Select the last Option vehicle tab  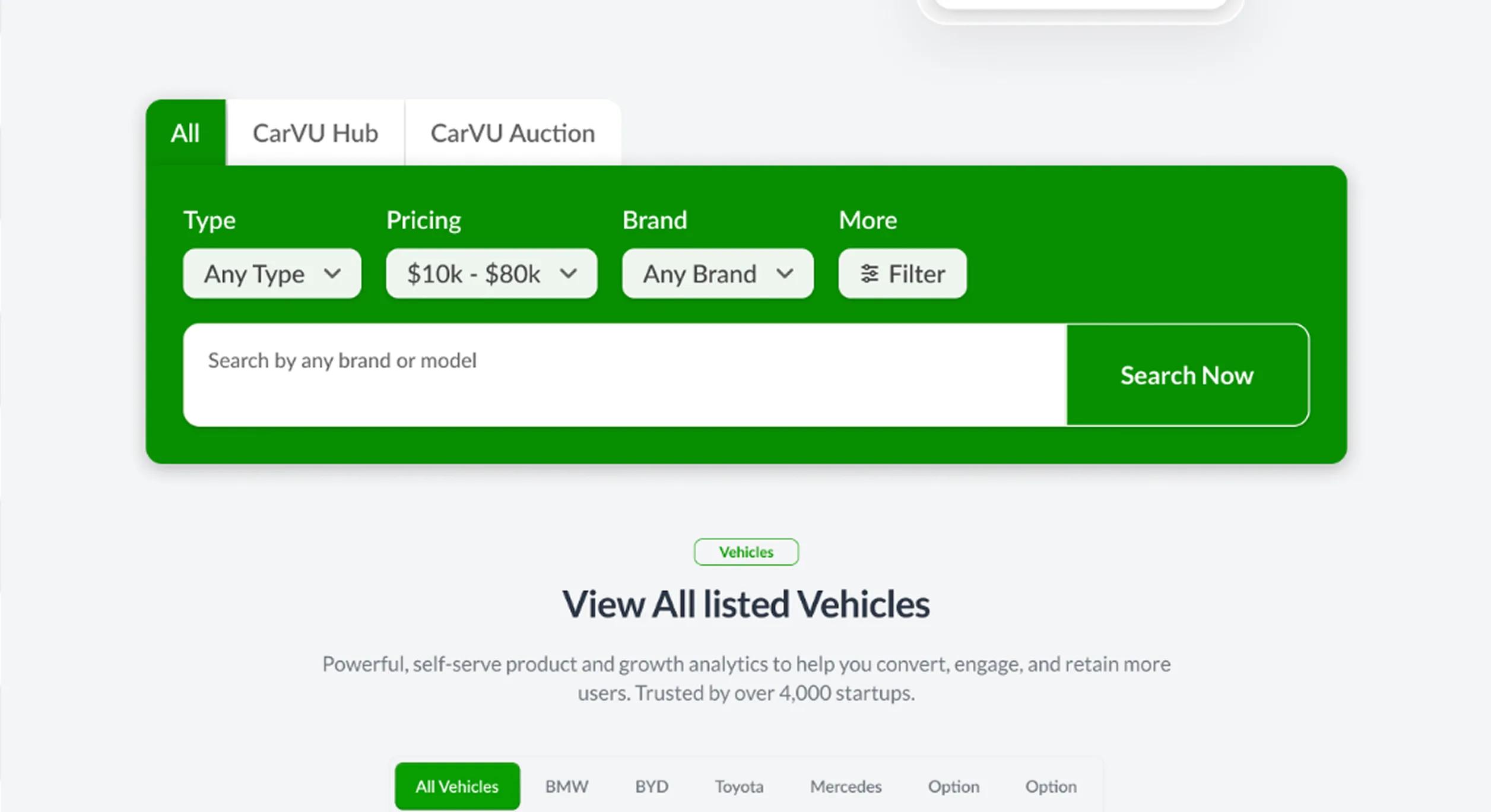(1051, 786)
